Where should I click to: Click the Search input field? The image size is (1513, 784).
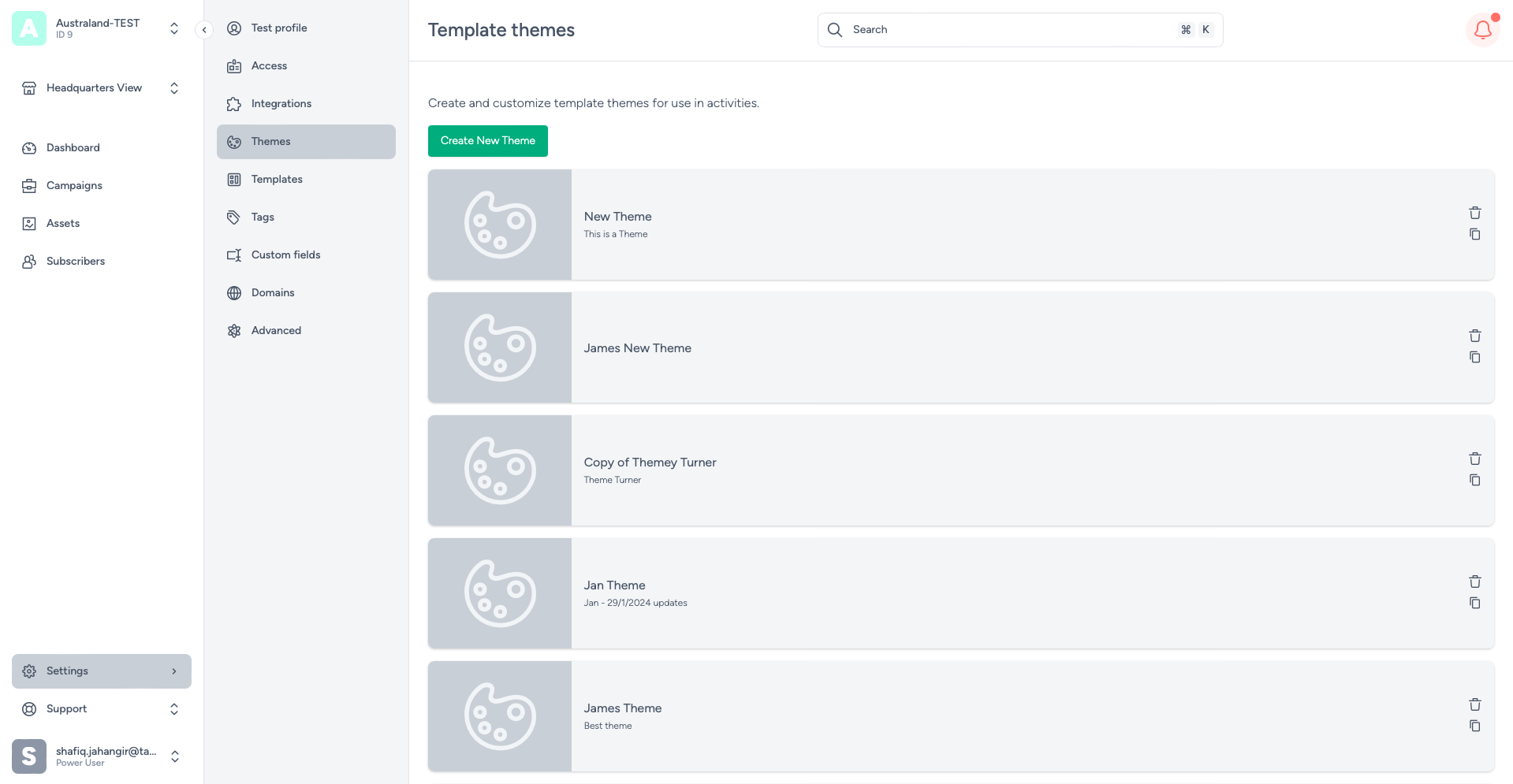[1009, 30]
